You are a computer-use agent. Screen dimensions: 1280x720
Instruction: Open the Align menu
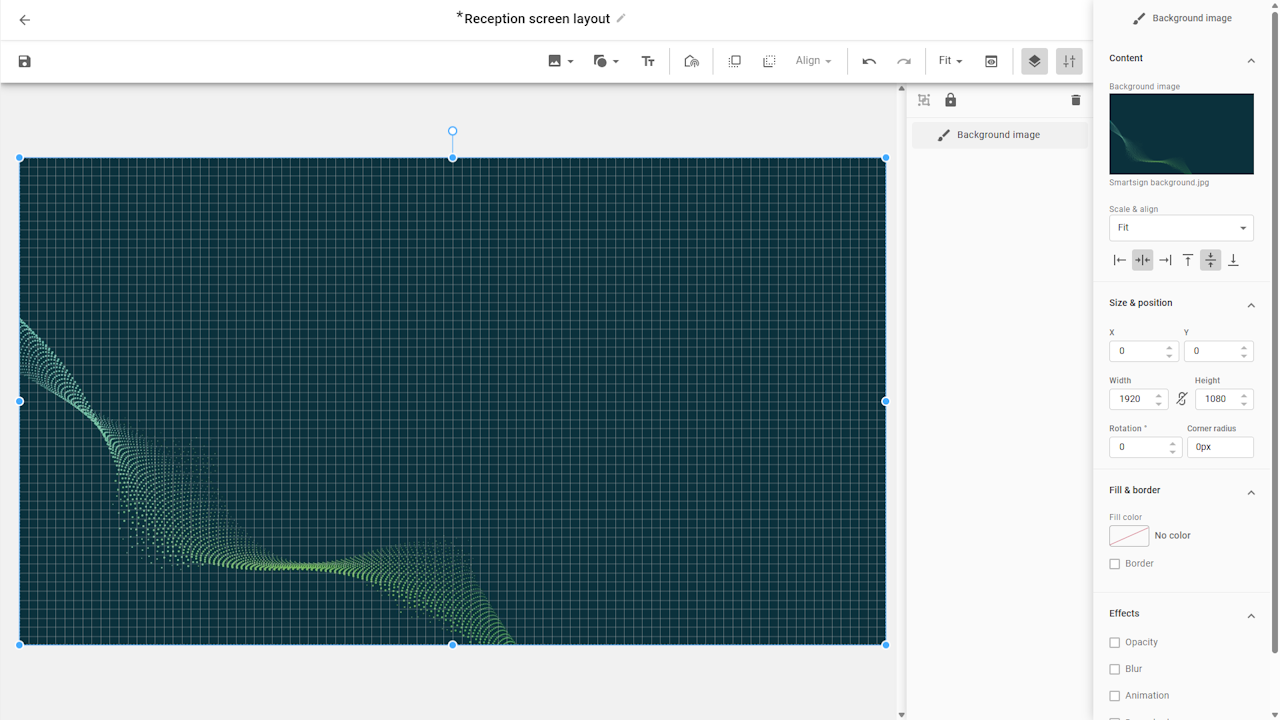813,62
